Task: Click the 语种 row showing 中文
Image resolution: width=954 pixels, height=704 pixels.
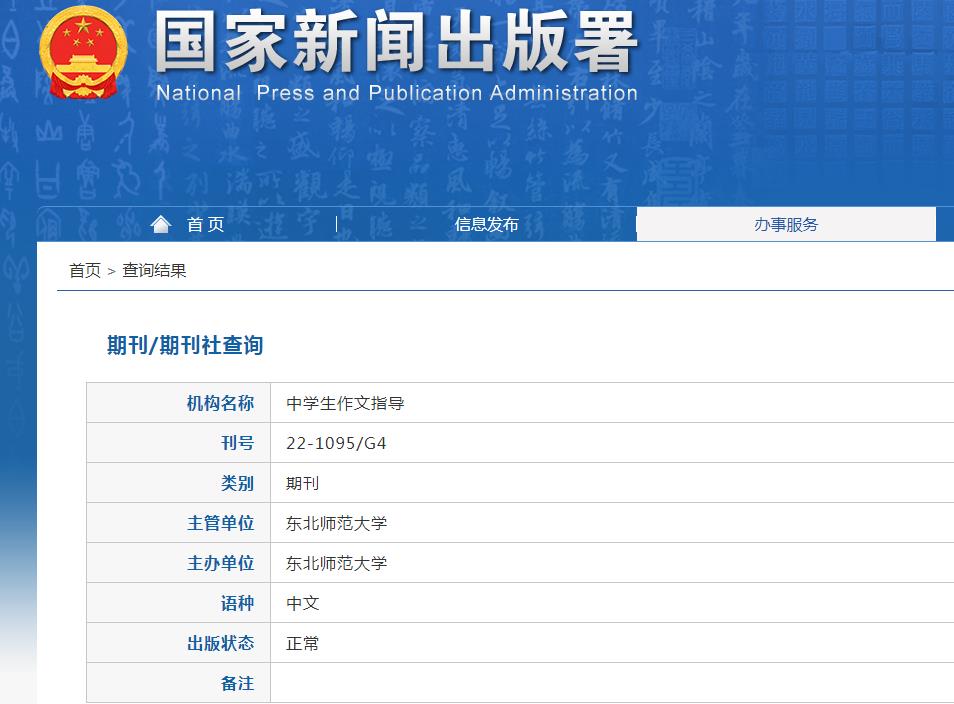Action: point(303,603)
